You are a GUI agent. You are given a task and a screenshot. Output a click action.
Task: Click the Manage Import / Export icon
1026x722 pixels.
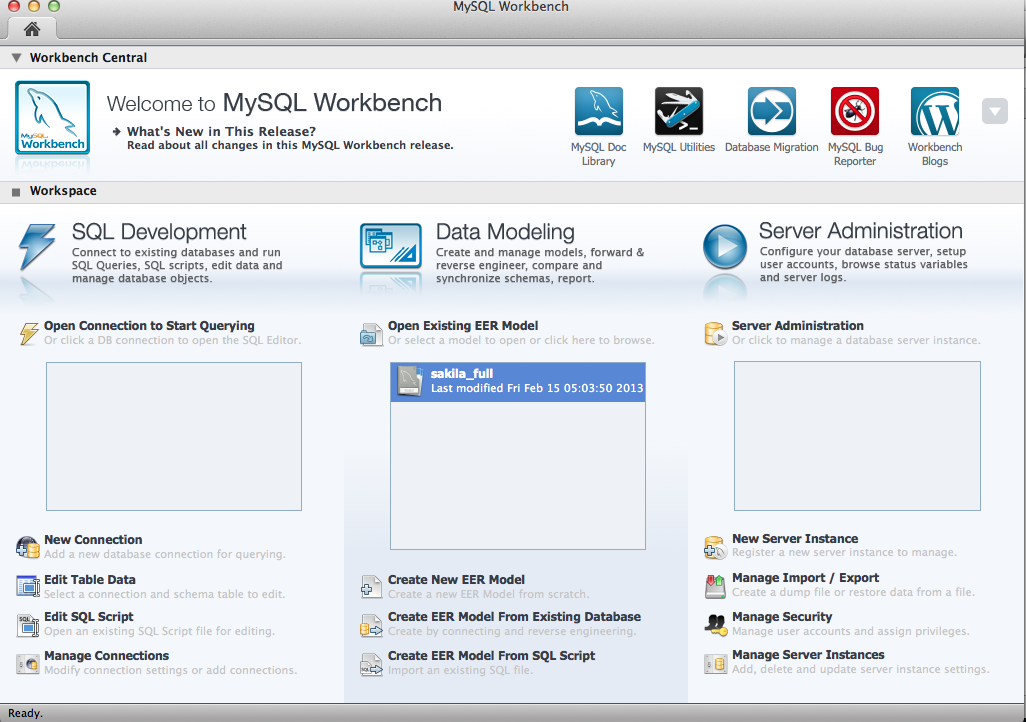715,586
